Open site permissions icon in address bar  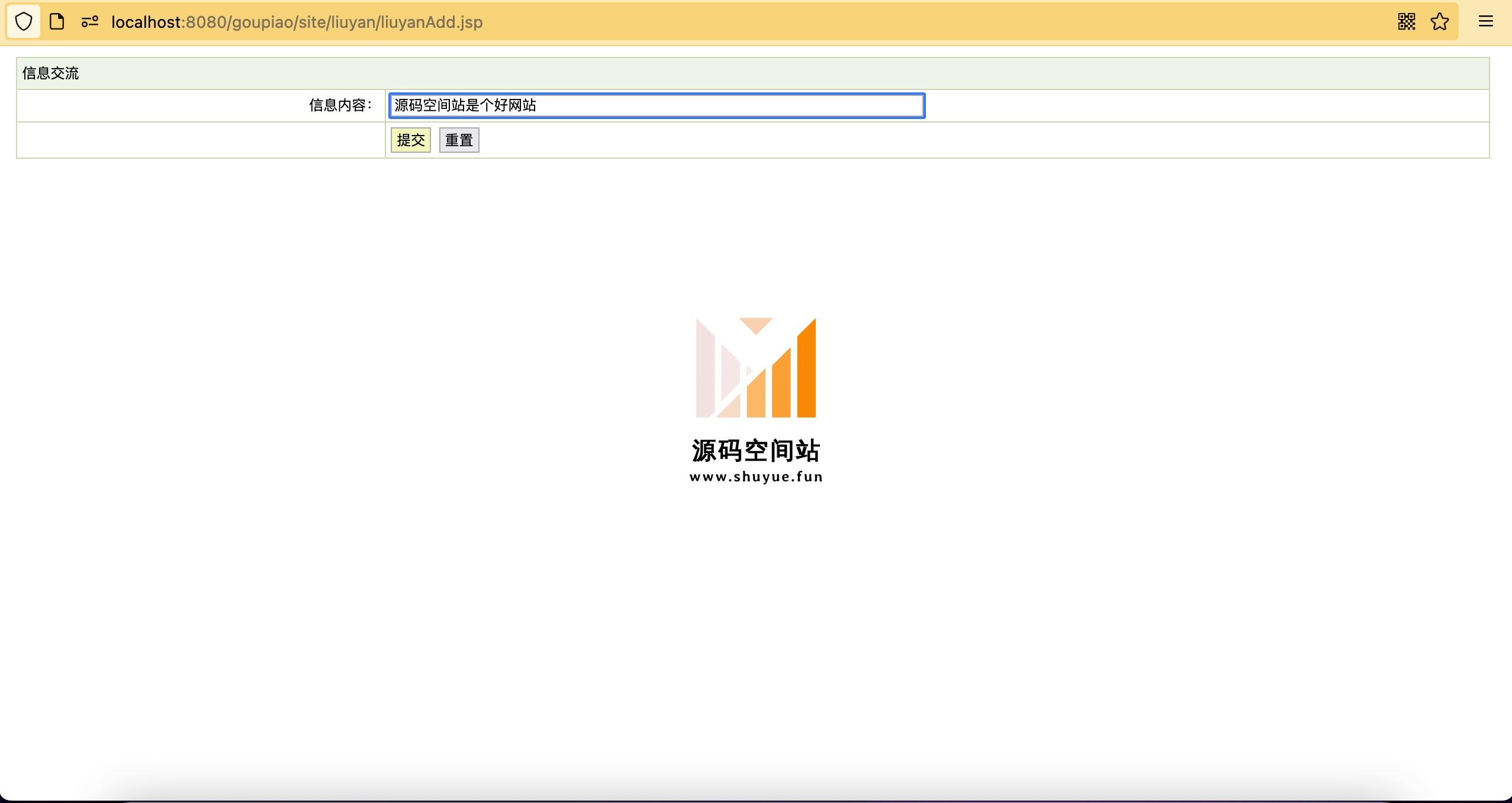[90, 22]
